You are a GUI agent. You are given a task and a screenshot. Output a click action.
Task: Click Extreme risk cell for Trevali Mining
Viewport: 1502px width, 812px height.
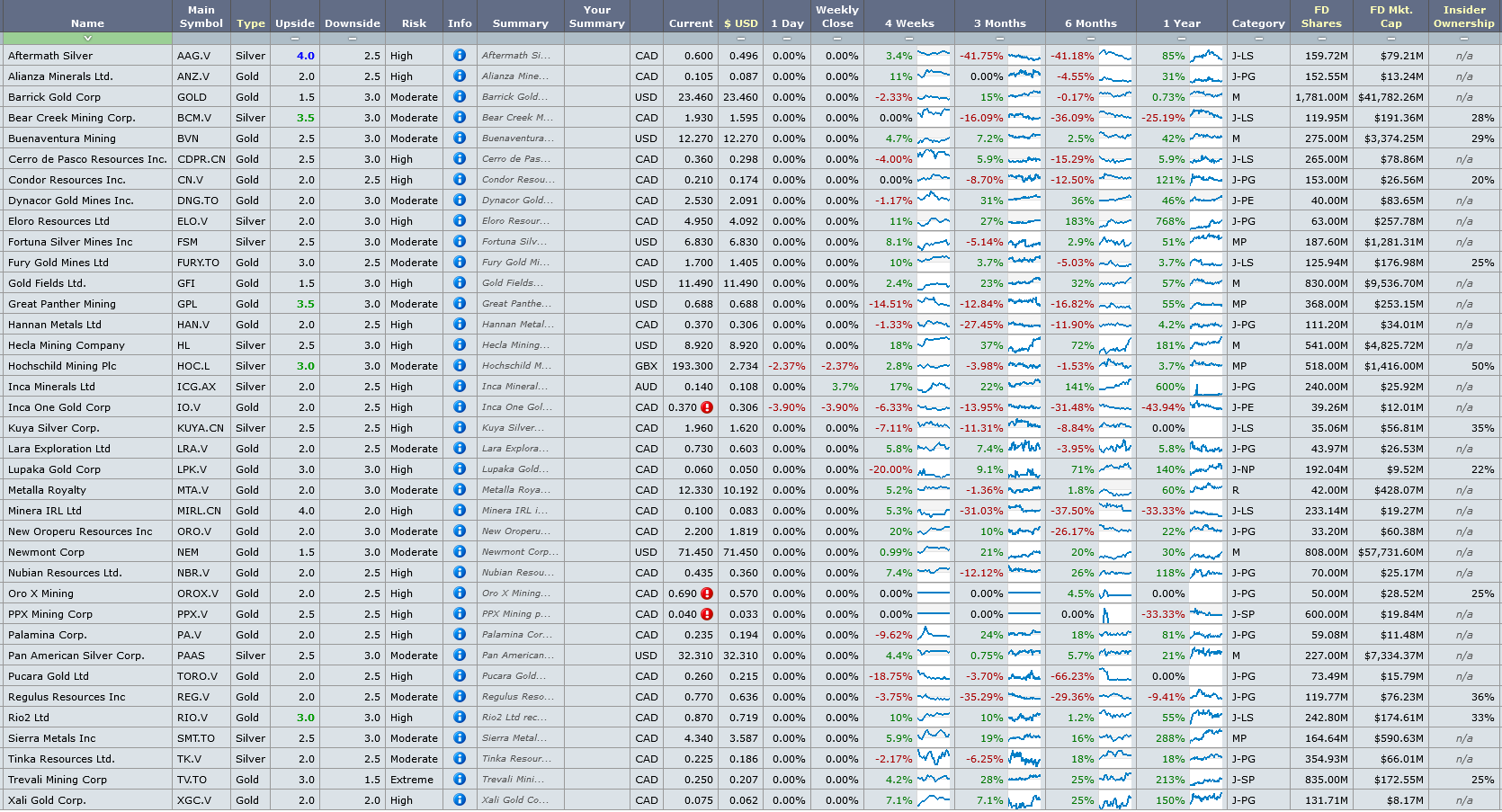tap(412, 780)
